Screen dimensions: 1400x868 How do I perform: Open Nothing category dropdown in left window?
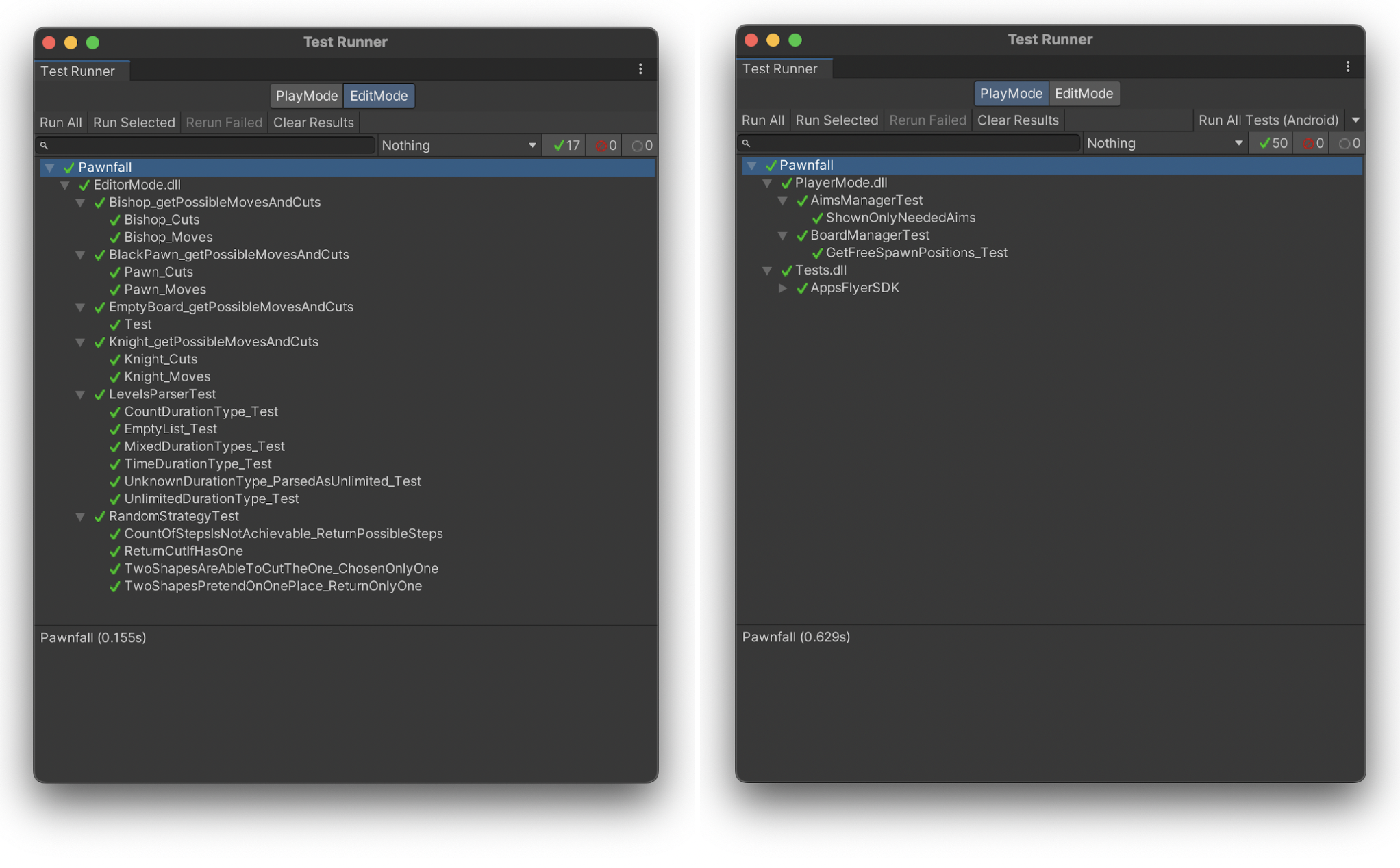458,145
